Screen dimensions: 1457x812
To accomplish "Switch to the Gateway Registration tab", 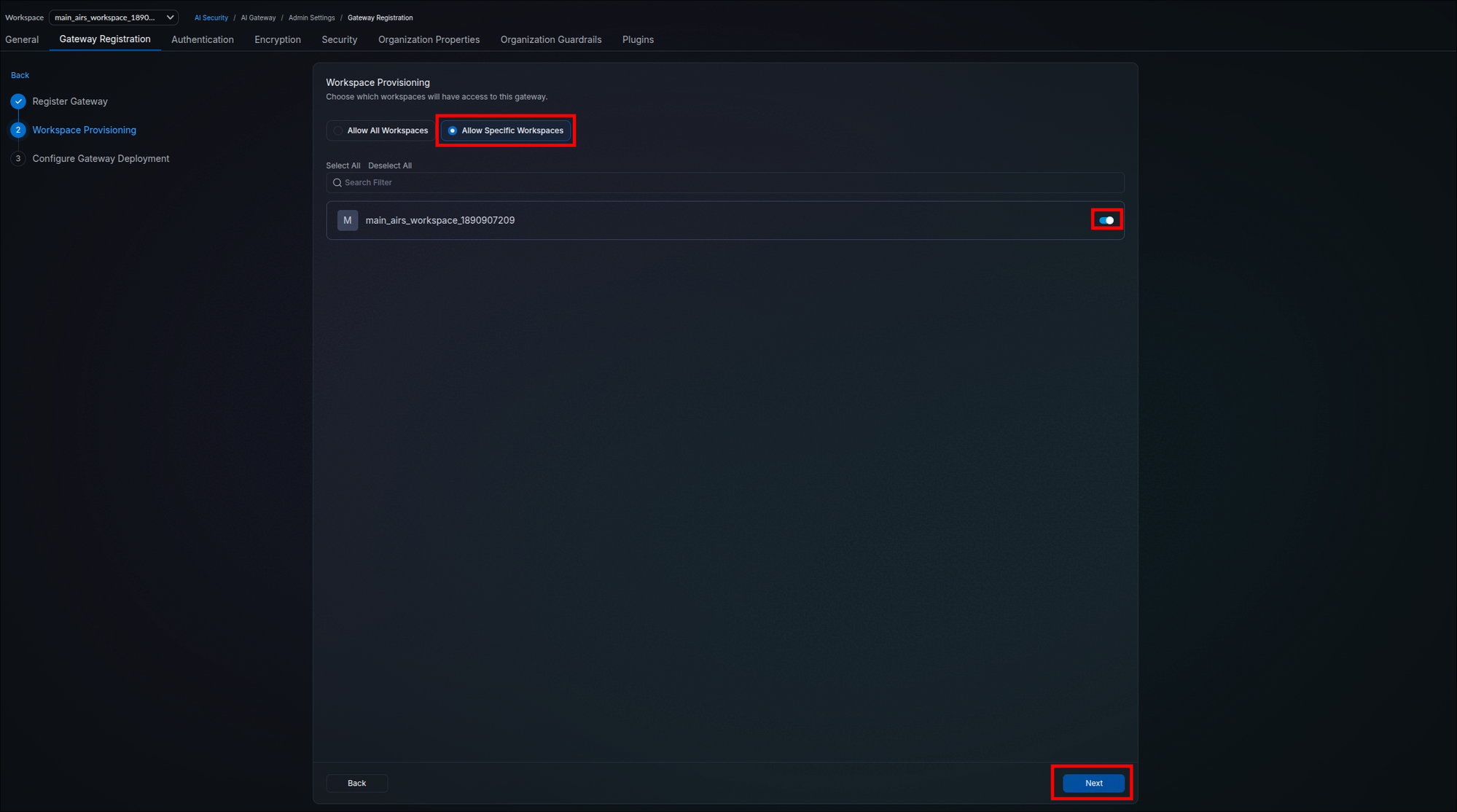I will (105, 39).
